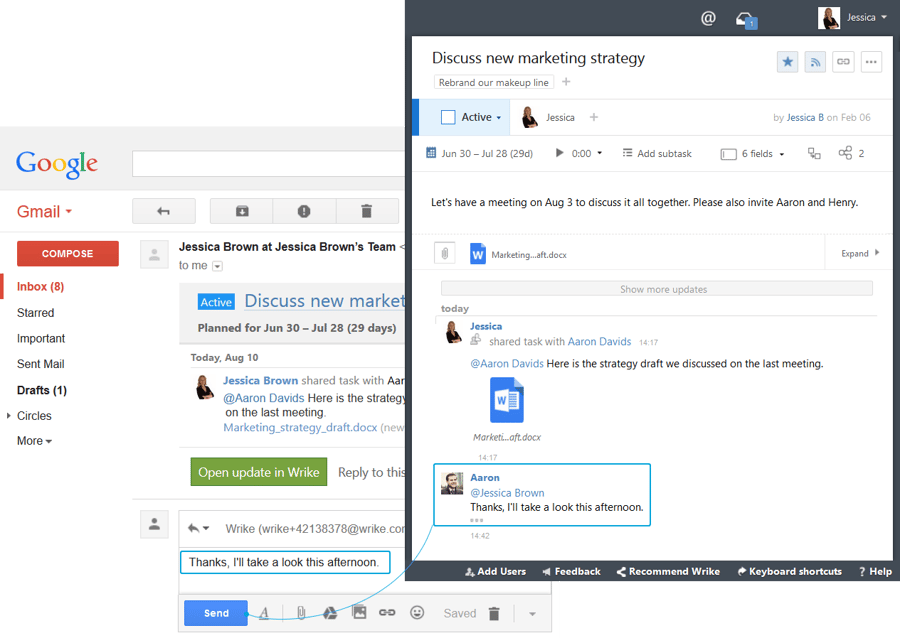This screenshot has height=638, width=900.
Task: Follow task using the RSS feed icon
Action: click(815, 61)
